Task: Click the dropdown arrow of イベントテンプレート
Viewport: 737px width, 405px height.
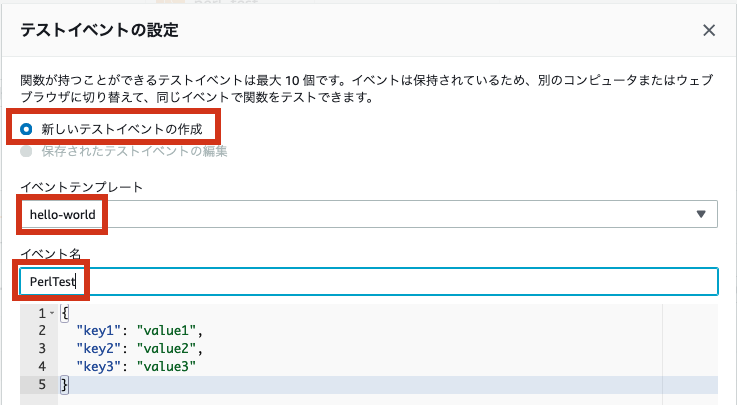Action: coord(701,214)
